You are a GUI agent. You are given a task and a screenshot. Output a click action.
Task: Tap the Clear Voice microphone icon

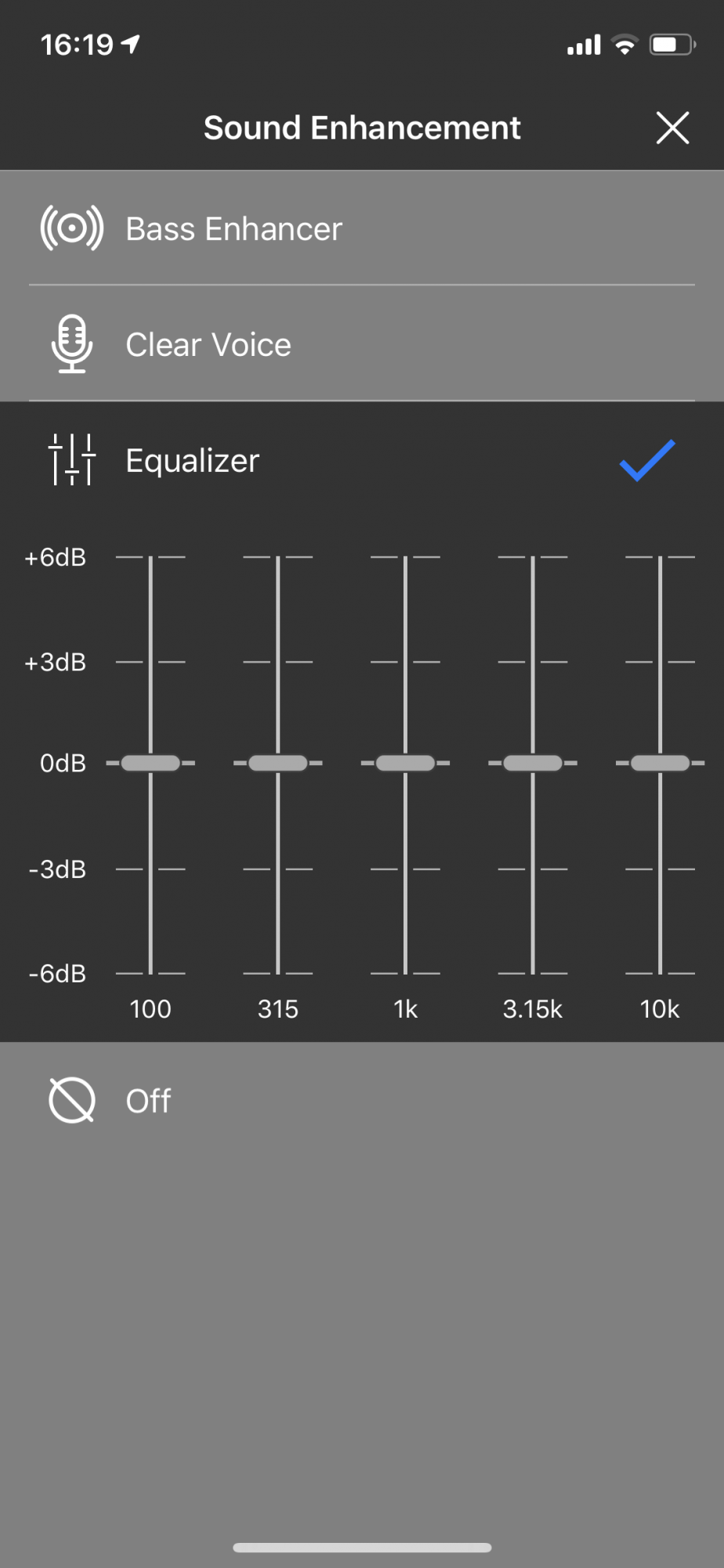pyautogui.click(x=72, y=344)
